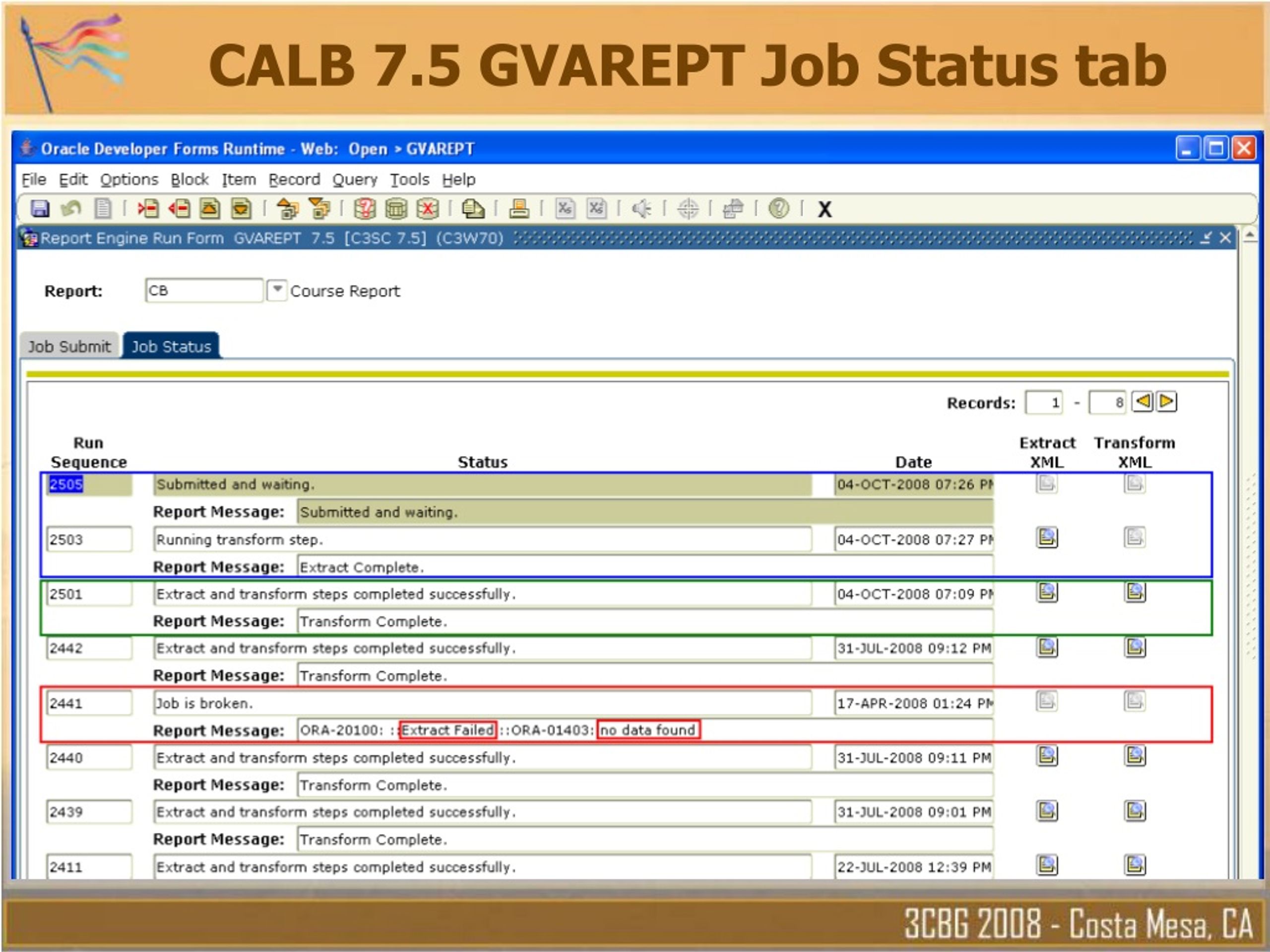Click the second Data Extract toolbar icon
Image resolution: width=1270 pixels, height=952 pixels.
coord(596,208)
